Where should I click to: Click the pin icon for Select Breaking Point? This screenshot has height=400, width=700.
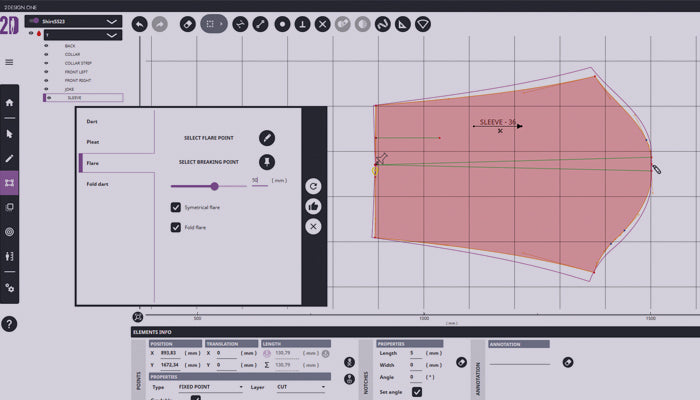pos(267,162)
